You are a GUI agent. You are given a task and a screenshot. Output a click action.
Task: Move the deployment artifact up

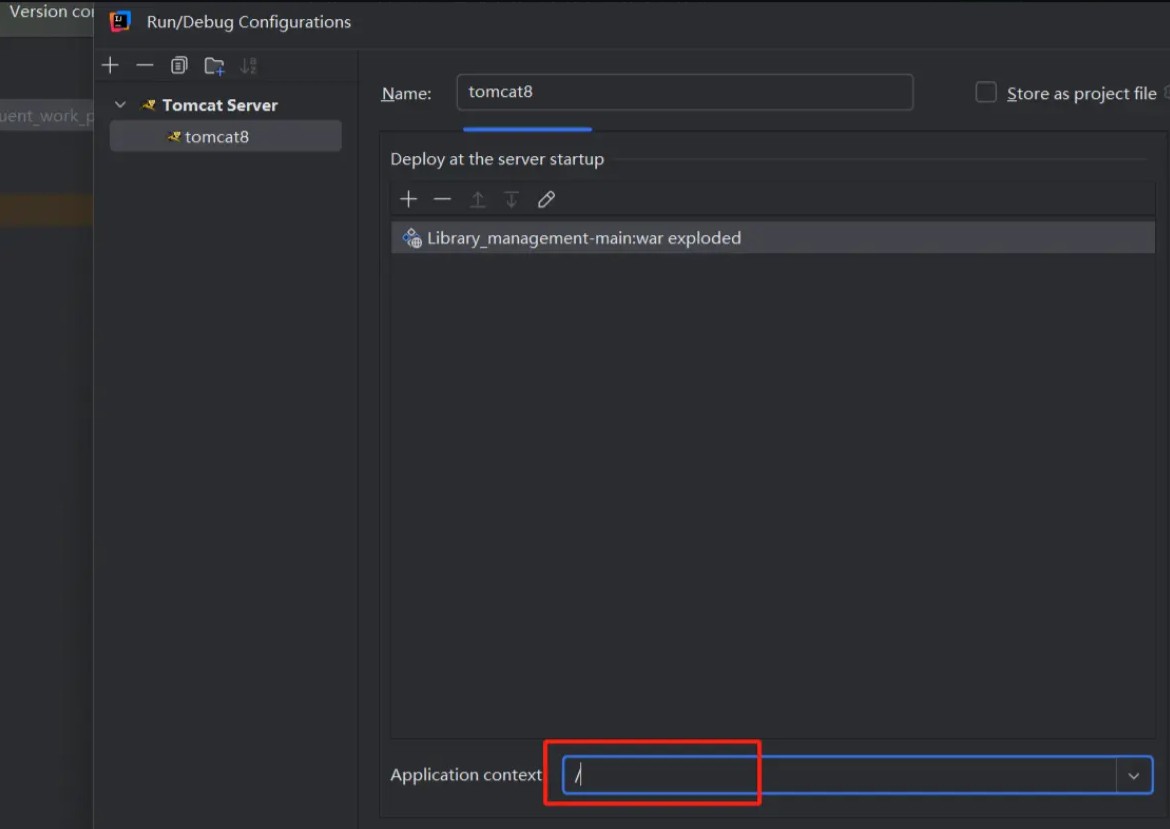coord(478,200)
